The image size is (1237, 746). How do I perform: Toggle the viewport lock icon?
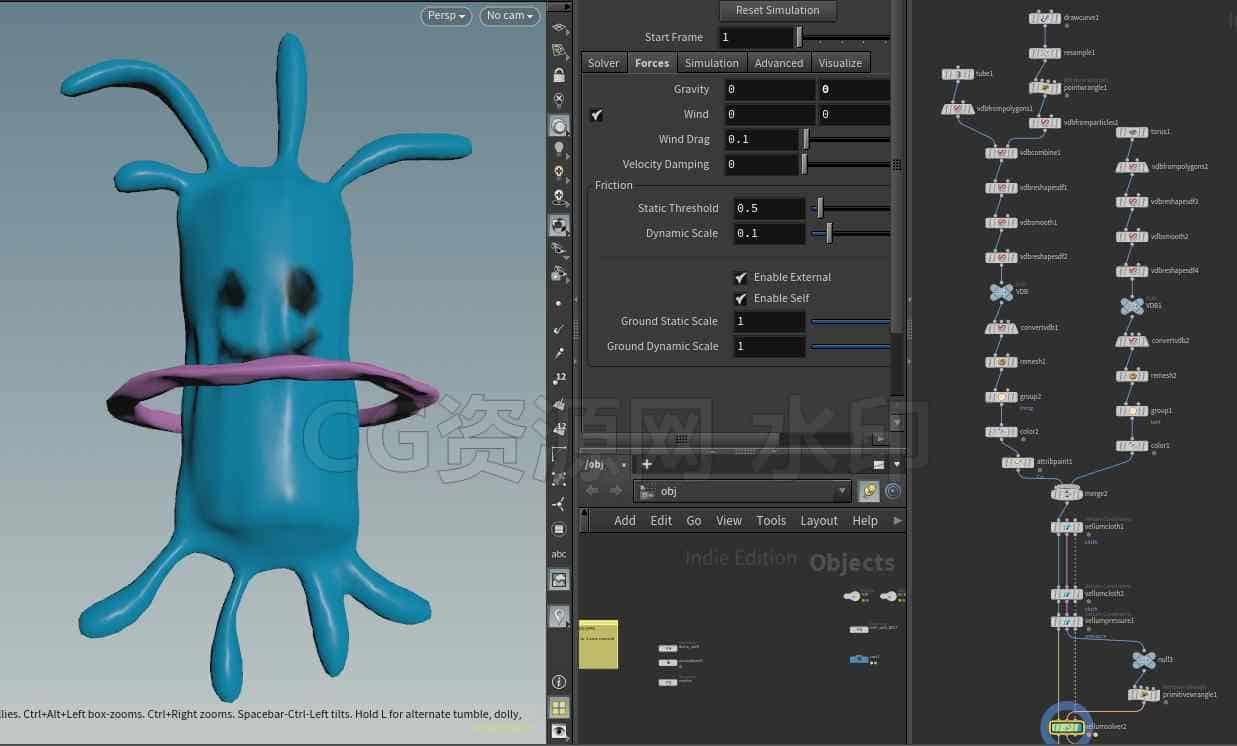click(559, 75)
